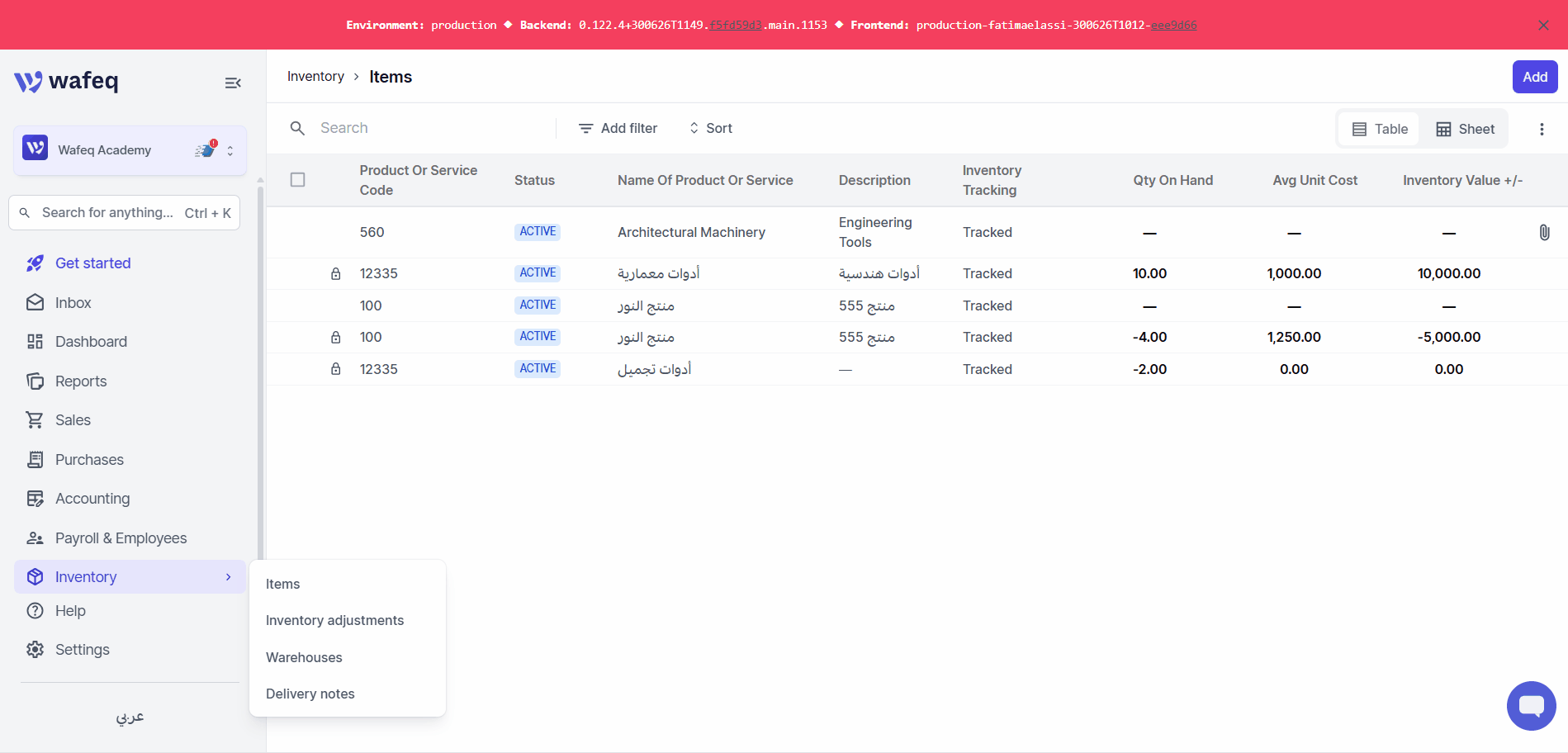This screenshot has width=1568, height=753.
Task: Click the Avg Unit Cost column header
Action: tap(1315, 181)
